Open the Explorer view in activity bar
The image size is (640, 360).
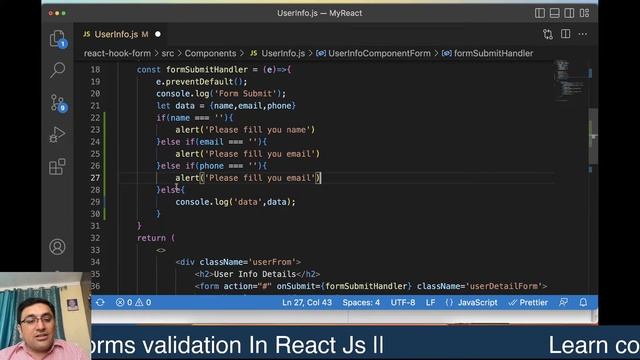click(57, 39)
